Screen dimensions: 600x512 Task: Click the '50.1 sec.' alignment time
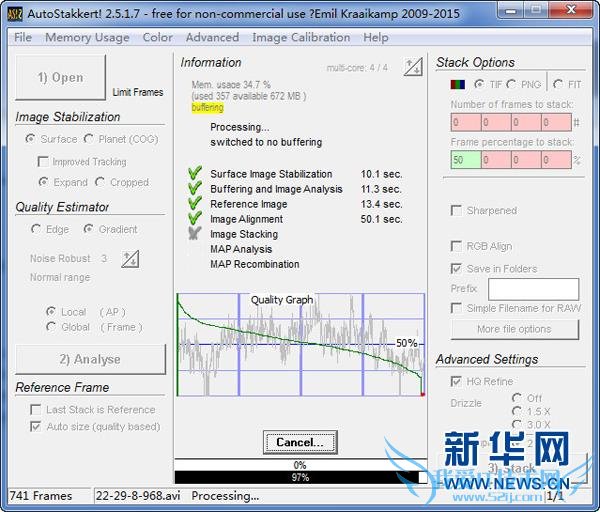pyautogui.click(x=382, y=219)
